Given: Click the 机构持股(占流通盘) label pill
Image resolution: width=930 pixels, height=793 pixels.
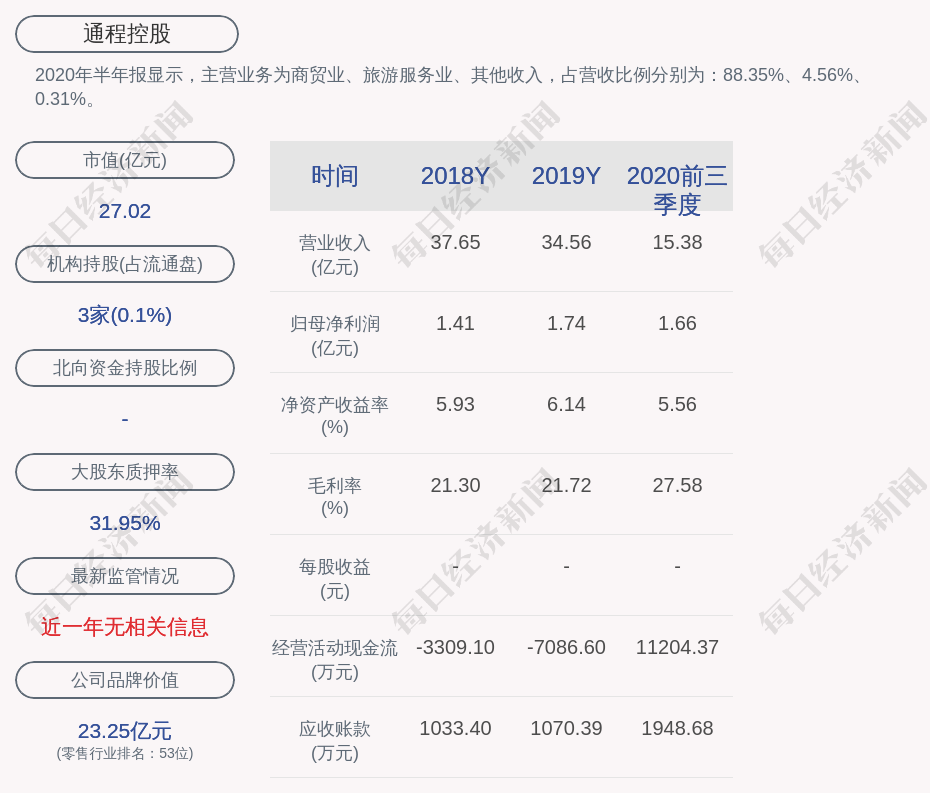Looking at the screenshot, I should (x=125, y=264).
